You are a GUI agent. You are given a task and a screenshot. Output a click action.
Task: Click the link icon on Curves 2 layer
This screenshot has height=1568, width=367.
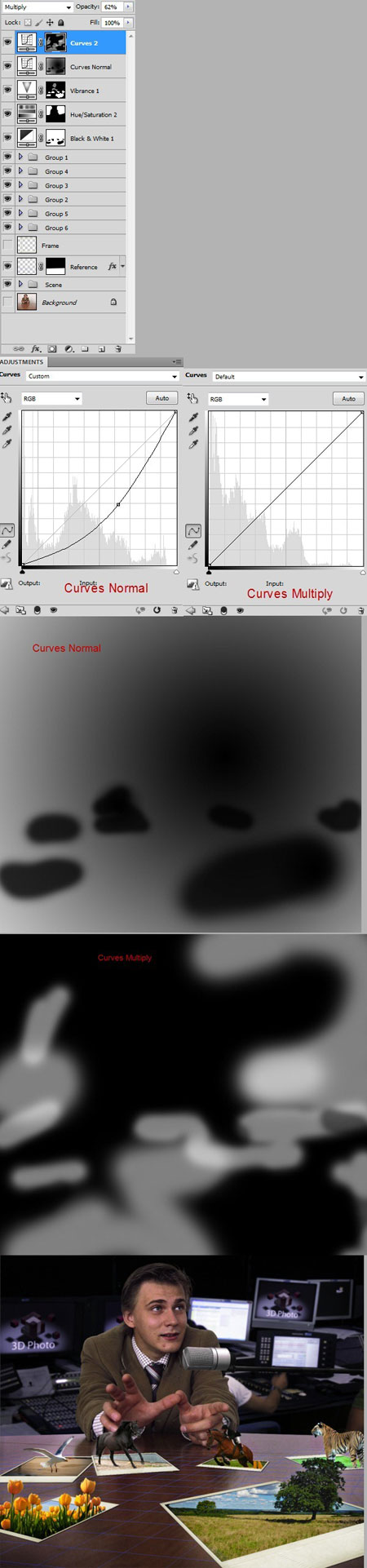point(41,42)
